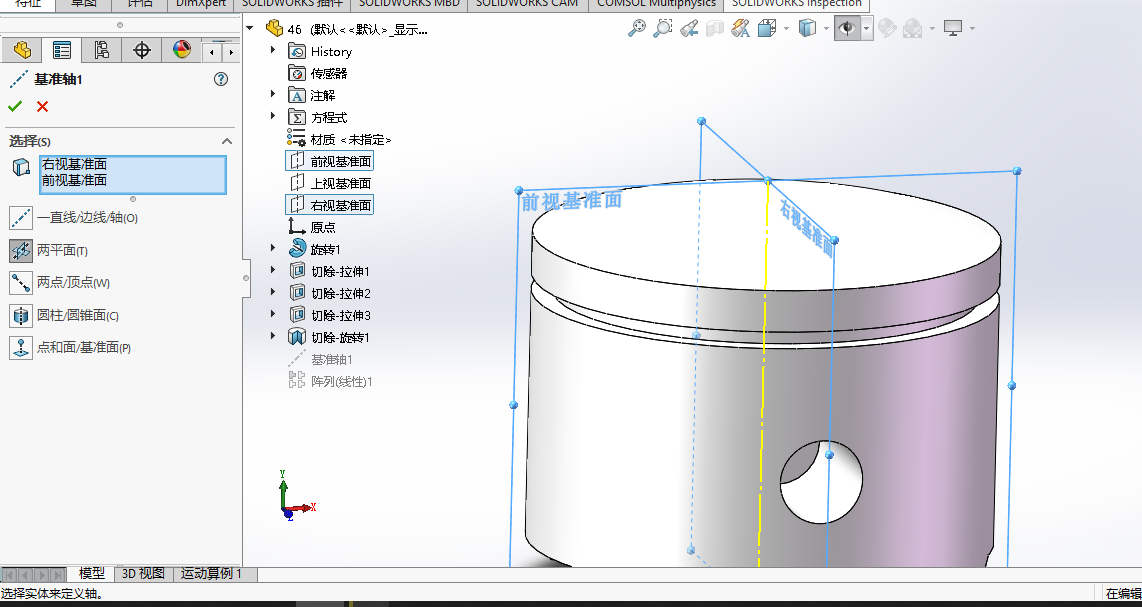
Task: Confirm 基准轴1 with the green checkmark
Action: [15, 106]
